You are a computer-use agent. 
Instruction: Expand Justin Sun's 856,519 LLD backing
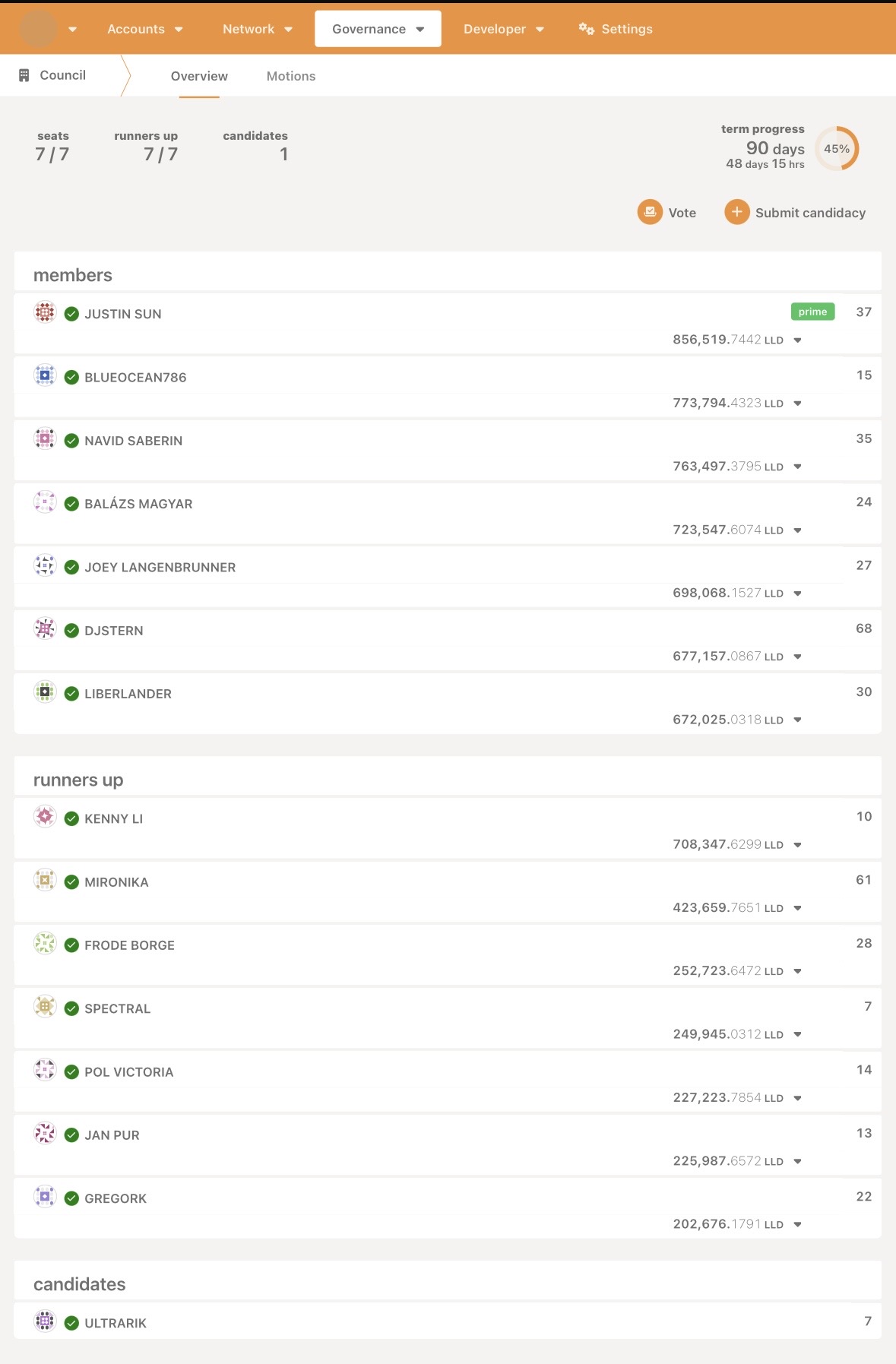[797, 340]
